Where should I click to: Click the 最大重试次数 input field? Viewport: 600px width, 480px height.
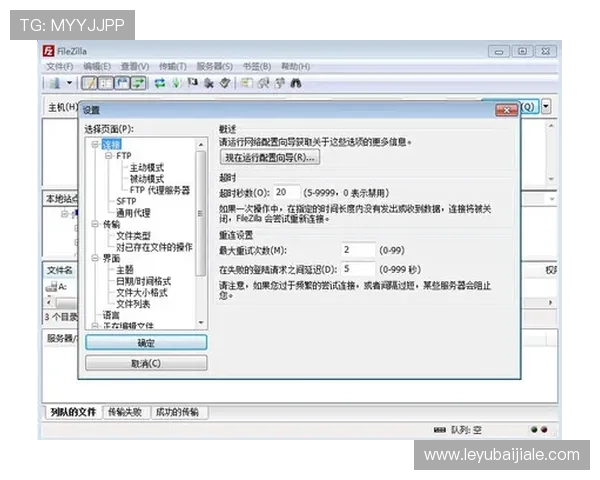point(358,250)
